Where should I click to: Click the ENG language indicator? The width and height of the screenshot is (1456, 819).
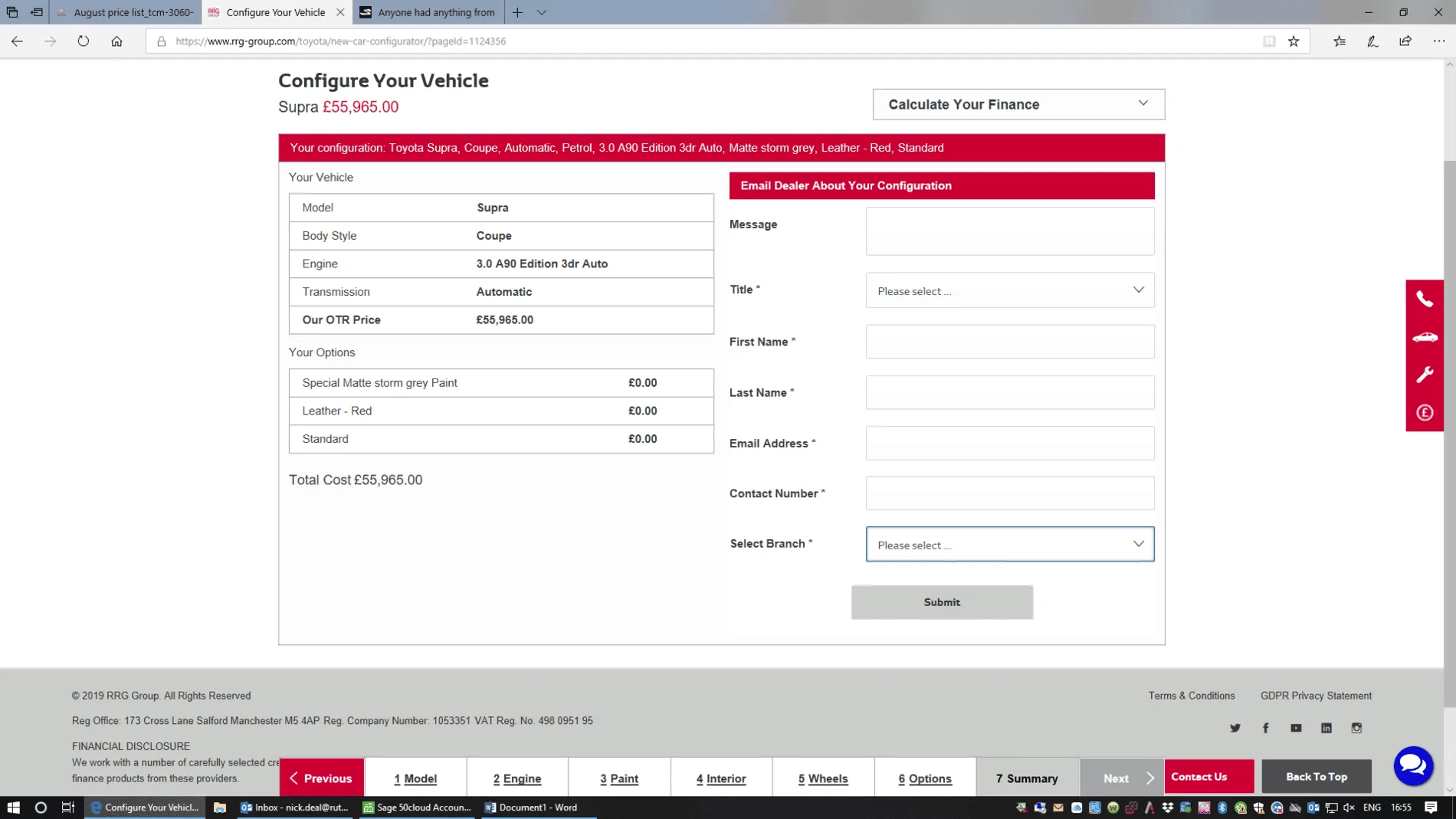click(1372, 807)
